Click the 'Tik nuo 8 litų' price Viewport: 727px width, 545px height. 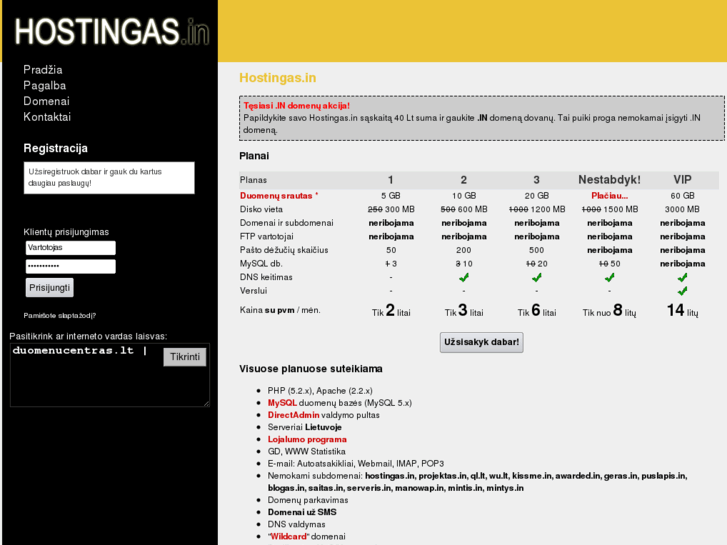click(609, 310)
